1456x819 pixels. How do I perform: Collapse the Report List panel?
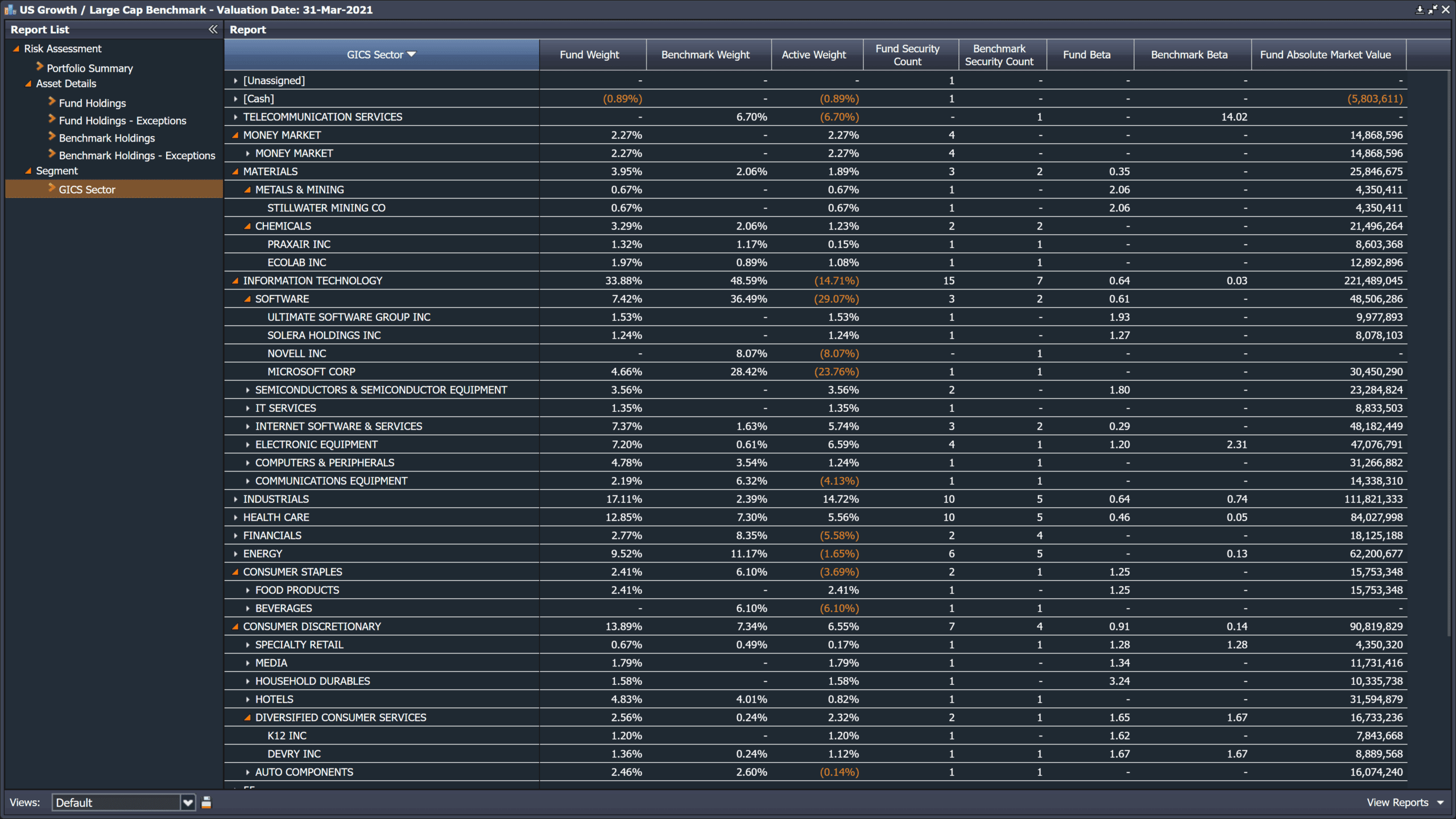point(213,29)
